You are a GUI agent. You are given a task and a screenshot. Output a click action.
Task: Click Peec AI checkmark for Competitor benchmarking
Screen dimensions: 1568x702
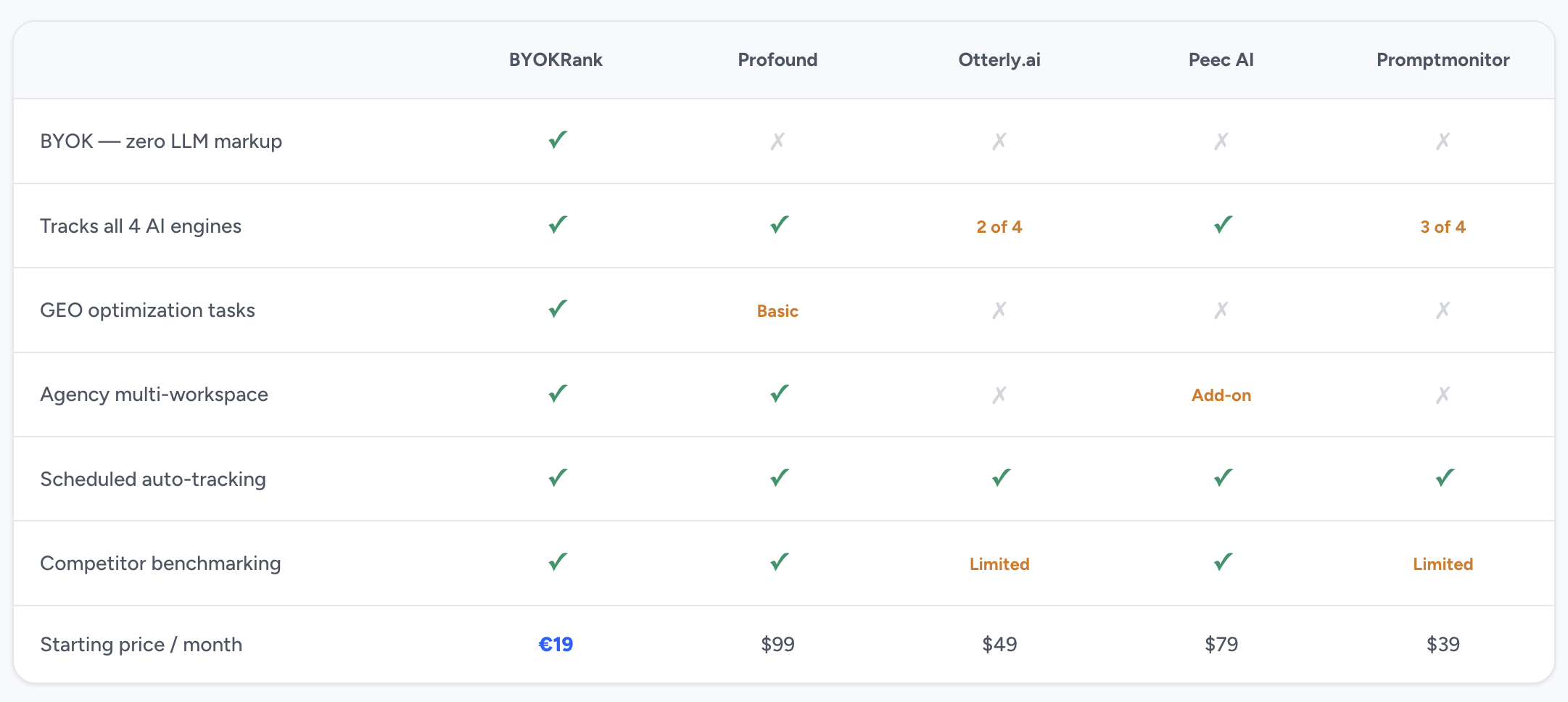(x=1222, y=562)
